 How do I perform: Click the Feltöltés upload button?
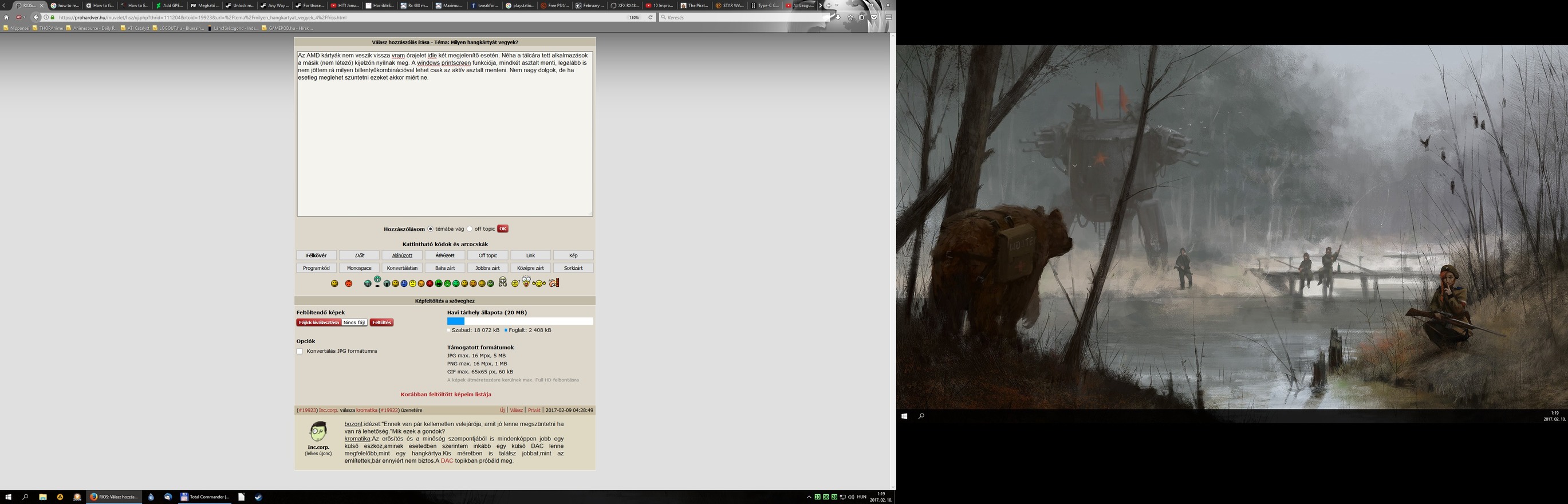(381, 322)
